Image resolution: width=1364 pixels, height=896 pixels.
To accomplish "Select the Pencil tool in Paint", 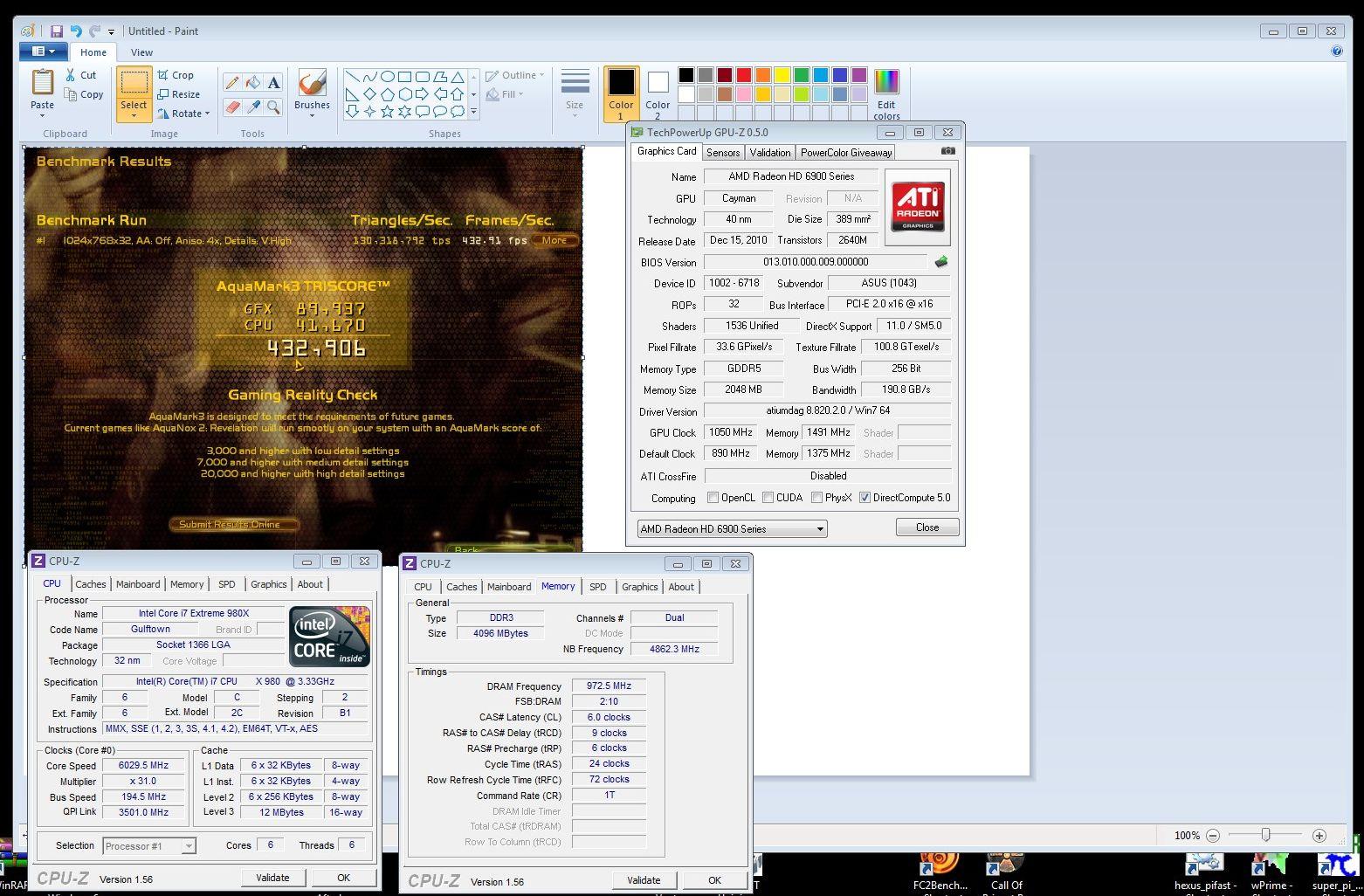I will pos(232,83).
